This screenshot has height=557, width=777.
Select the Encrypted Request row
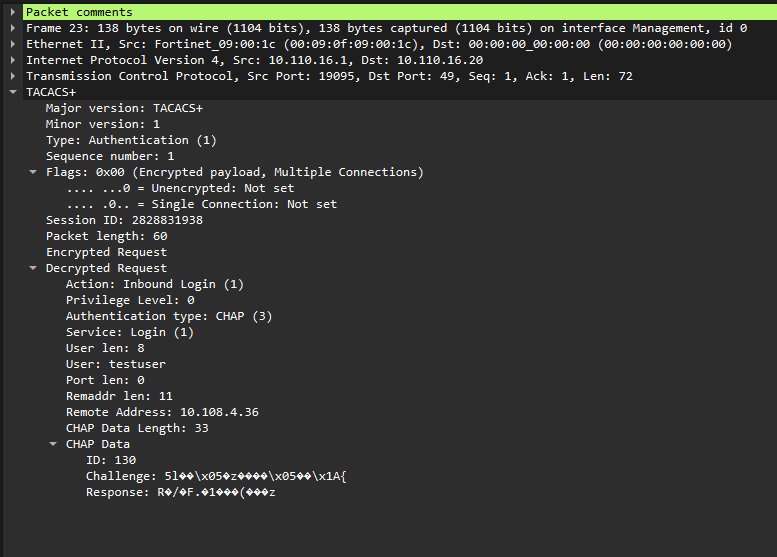[x=106, y=252]
